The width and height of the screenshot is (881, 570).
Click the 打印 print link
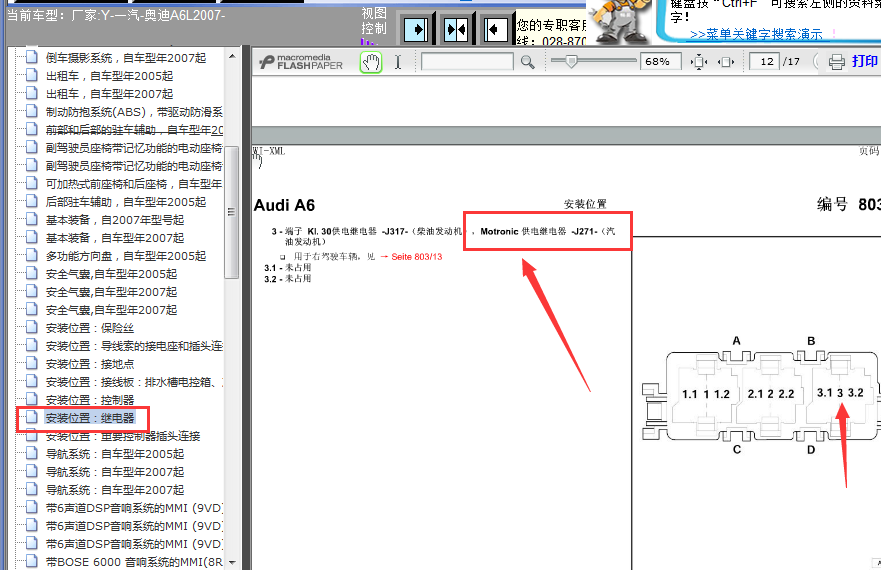tap(864, 61)
